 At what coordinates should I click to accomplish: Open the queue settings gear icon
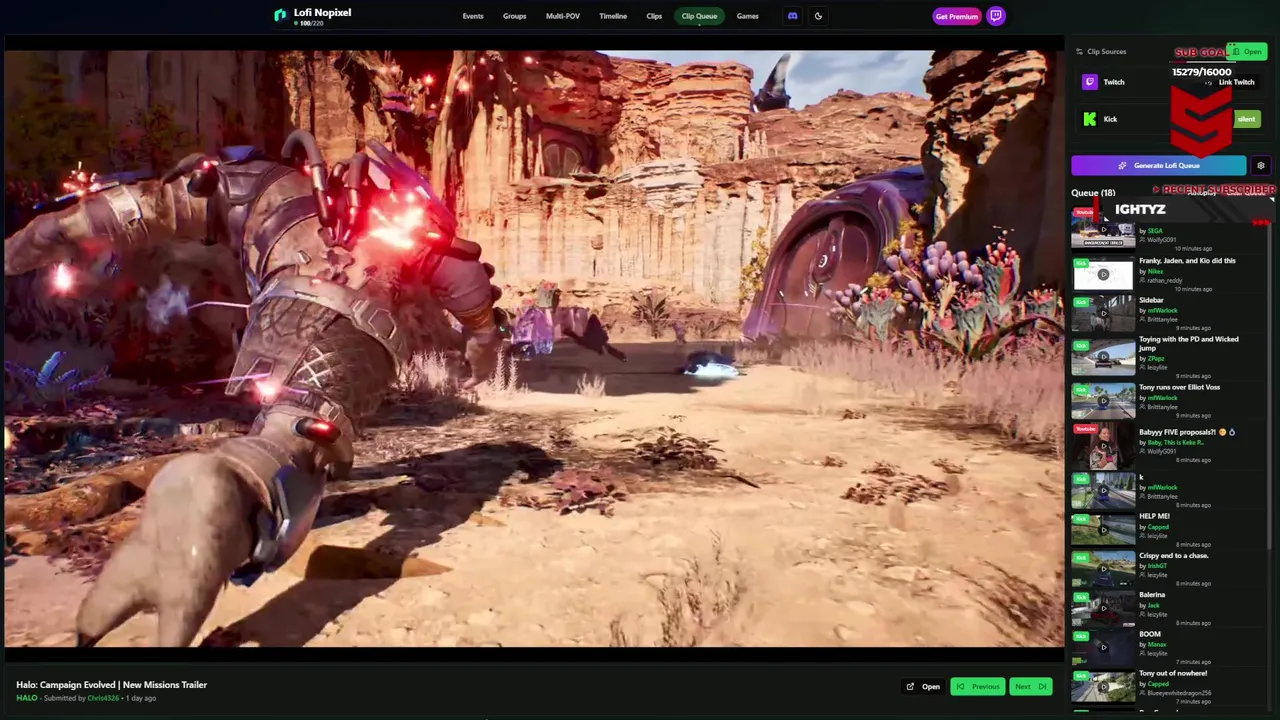1261,166
